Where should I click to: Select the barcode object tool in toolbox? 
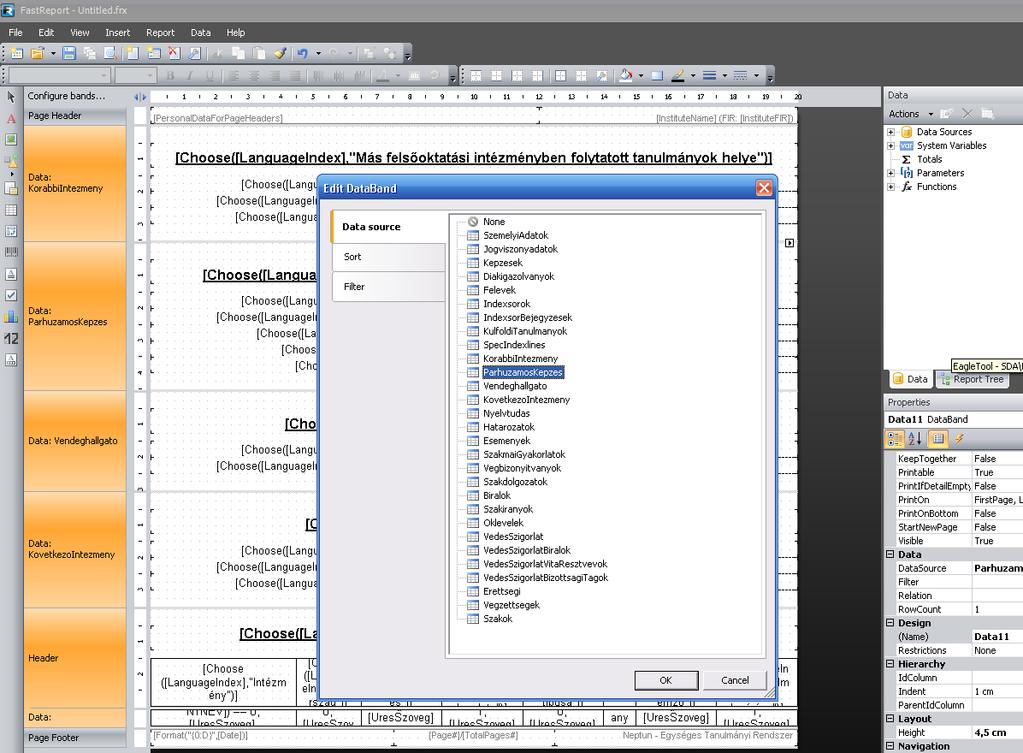tap(11, 253)
